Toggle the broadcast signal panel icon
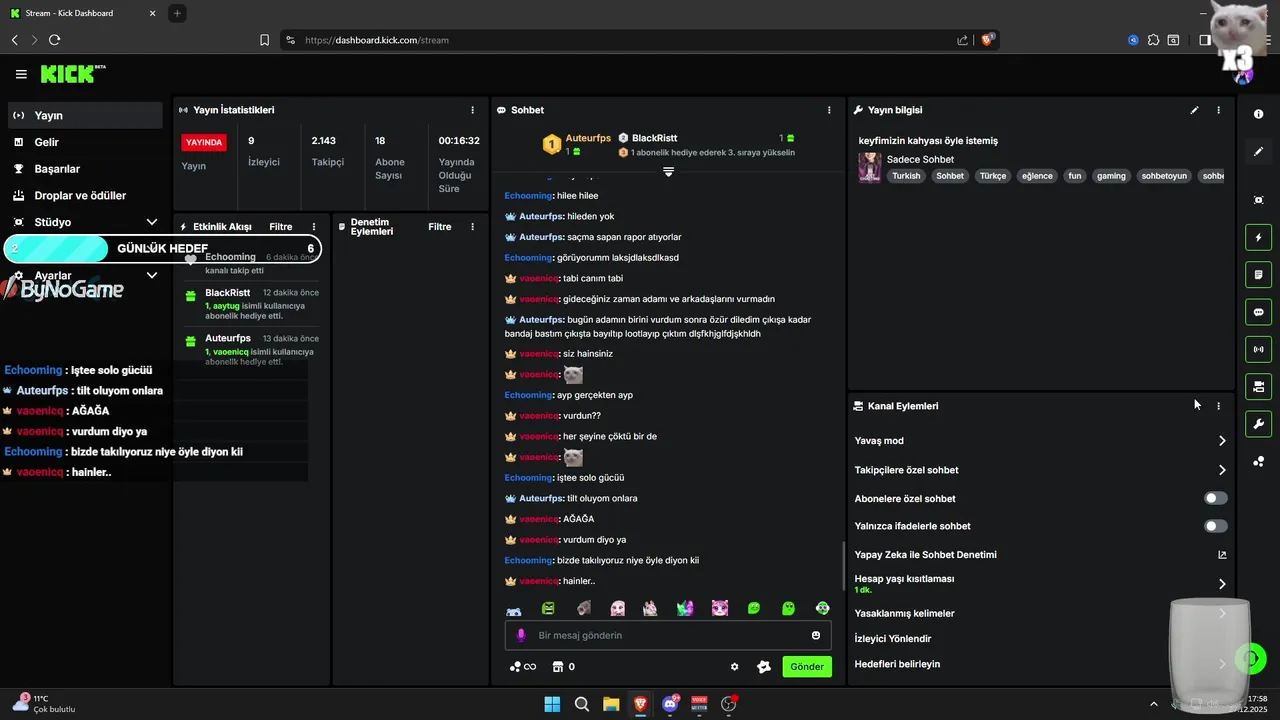1280x720 pixels. [x=1259, y=349]
